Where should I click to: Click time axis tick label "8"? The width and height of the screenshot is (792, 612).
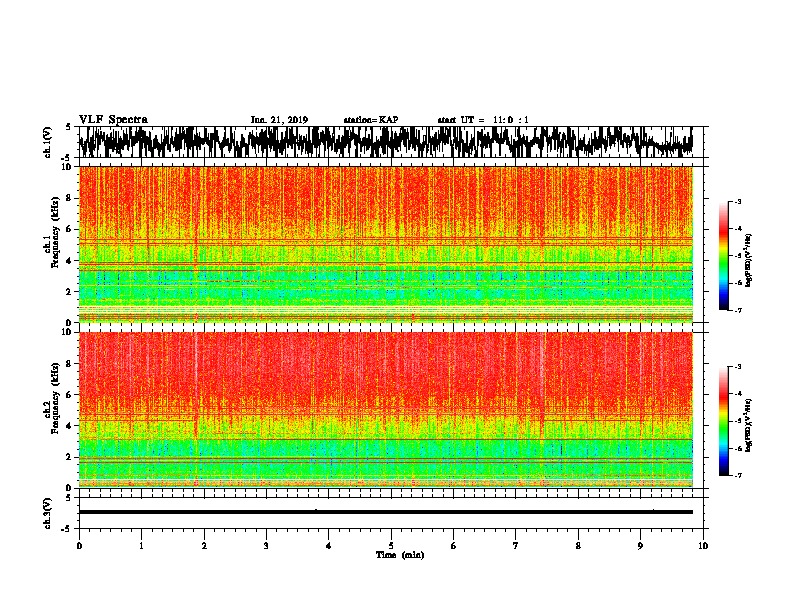(x=578, y=546)
